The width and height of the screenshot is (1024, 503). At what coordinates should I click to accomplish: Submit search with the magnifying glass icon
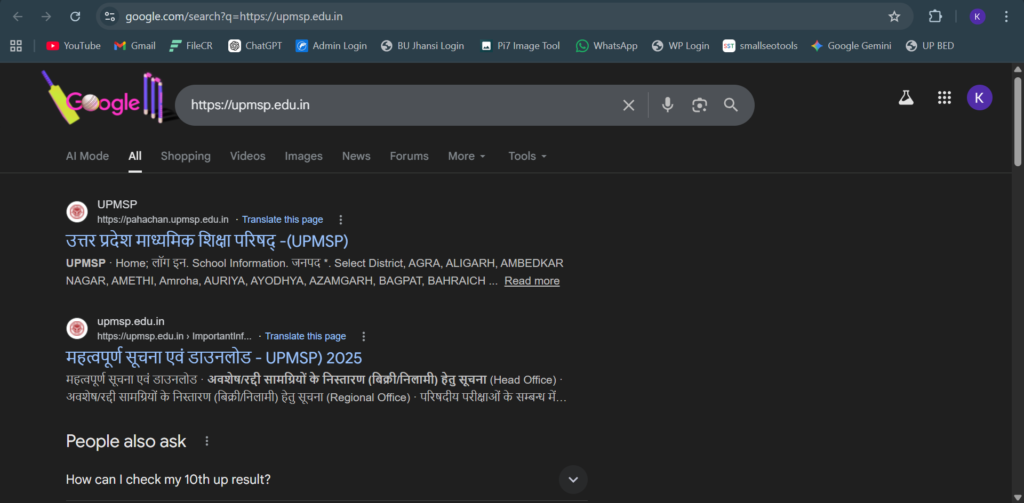tap(731, 105)
